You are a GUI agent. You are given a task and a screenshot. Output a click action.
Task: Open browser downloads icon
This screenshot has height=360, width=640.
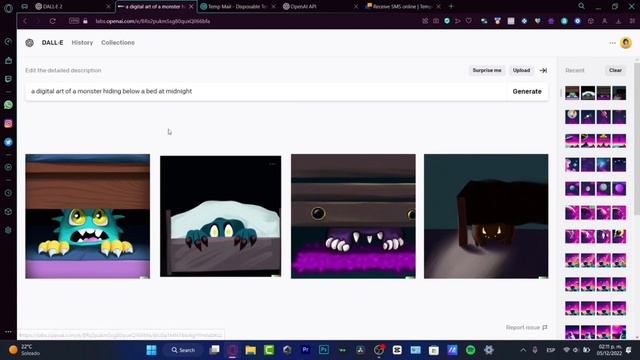(x=619, y=21)
